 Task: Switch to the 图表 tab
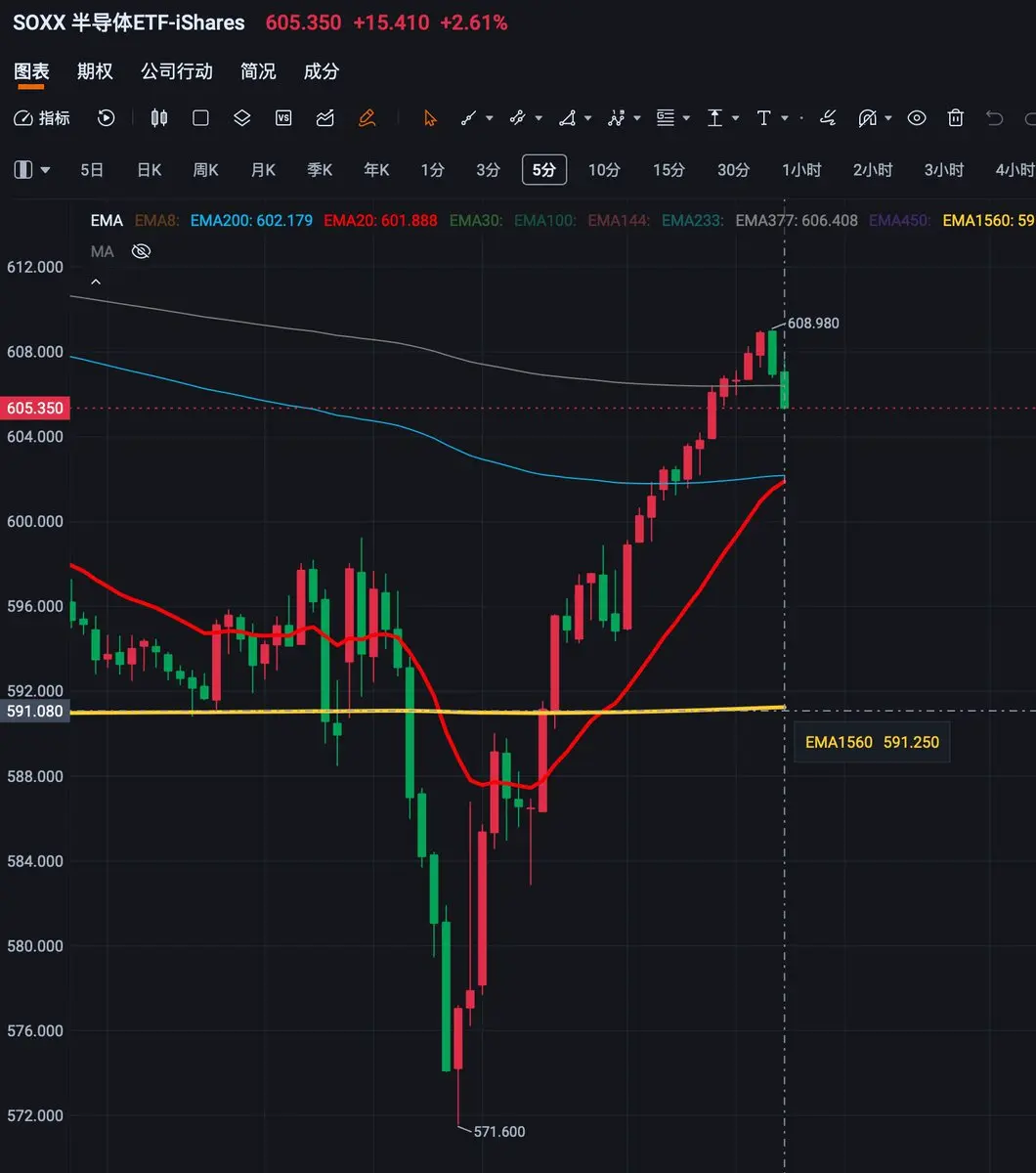click(x=31, y=71)
